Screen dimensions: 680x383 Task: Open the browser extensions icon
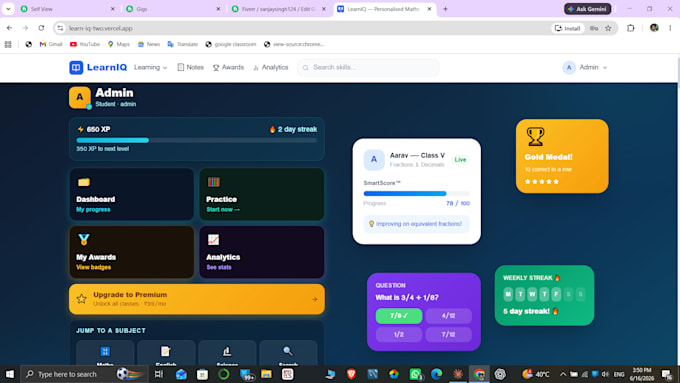(x=631, y=28)
